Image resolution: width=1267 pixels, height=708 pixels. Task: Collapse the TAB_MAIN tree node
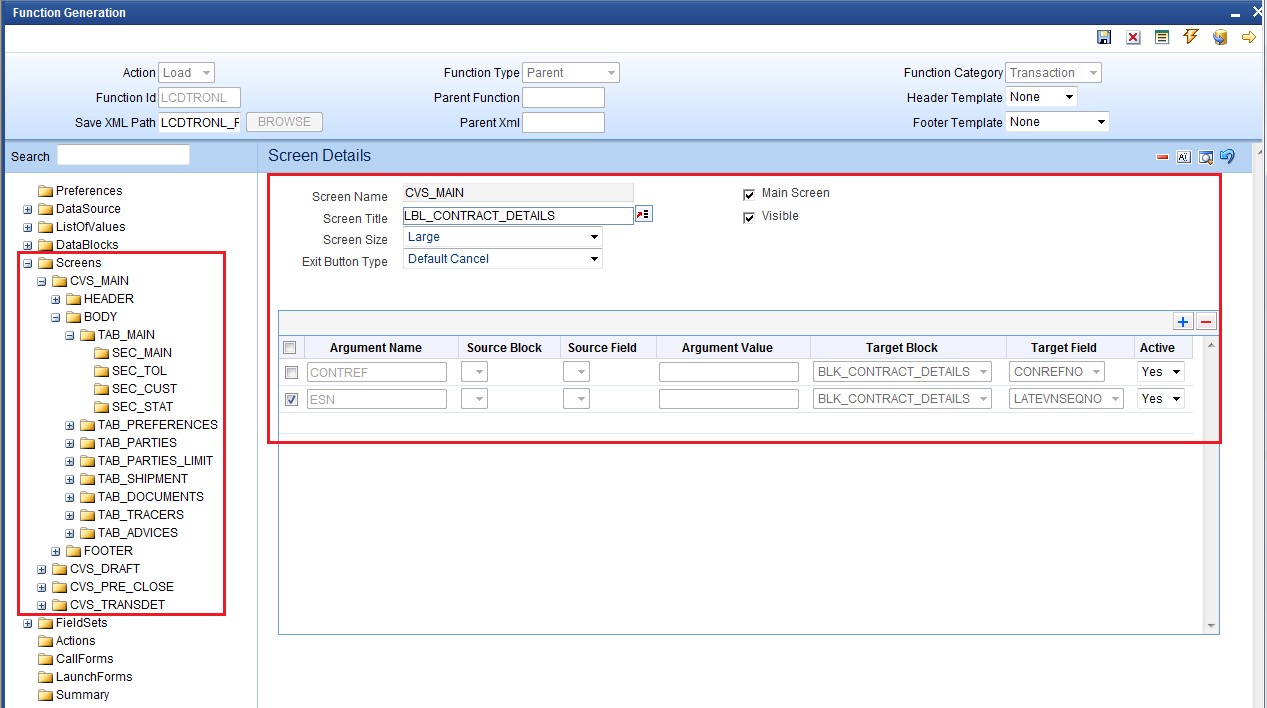[70, 335]
